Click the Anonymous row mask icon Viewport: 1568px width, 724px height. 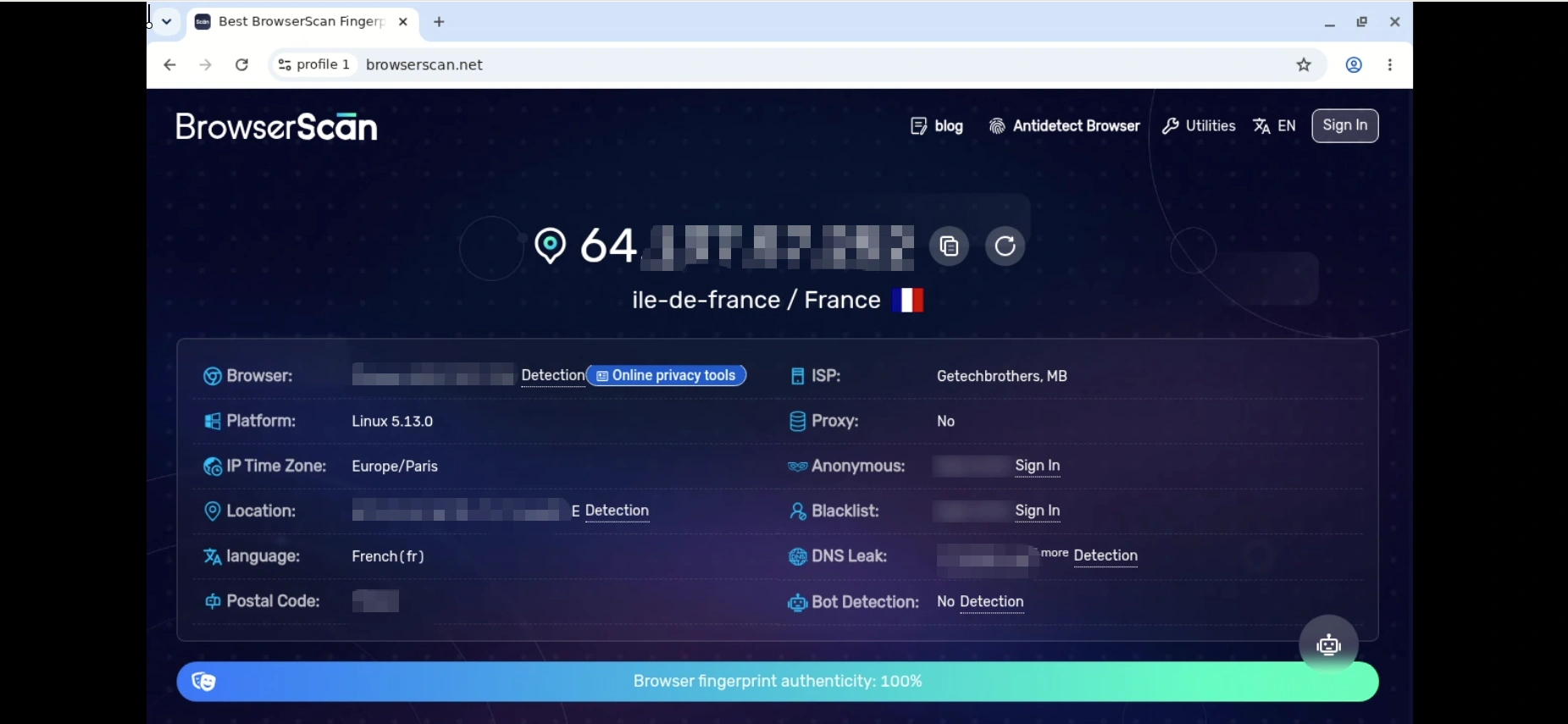pos(797,467)
